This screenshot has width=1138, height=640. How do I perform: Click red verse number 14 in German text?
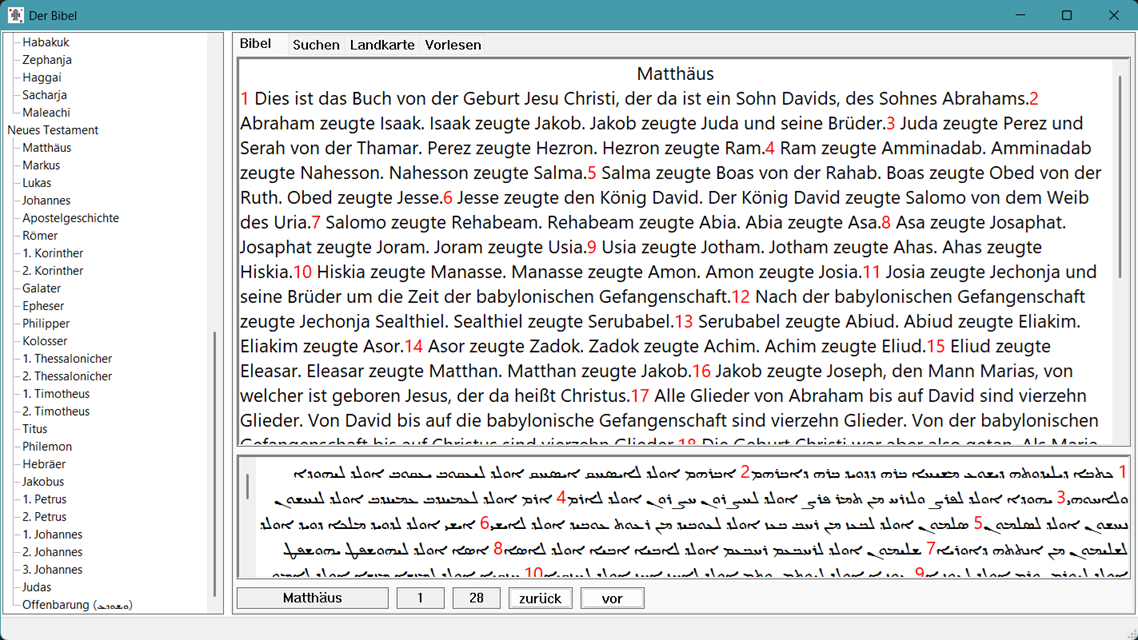tap(414, 346)
